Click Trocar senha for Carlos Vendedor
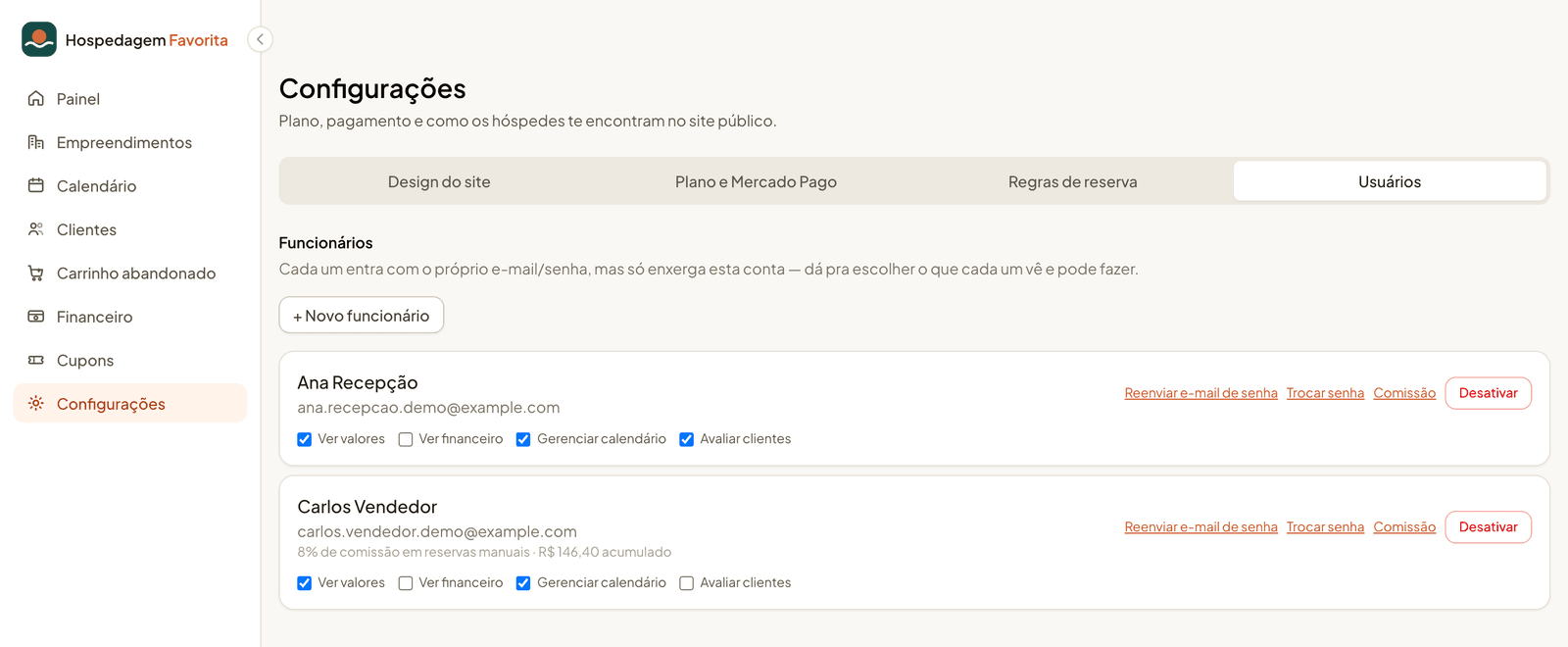 click(1325, 527)
